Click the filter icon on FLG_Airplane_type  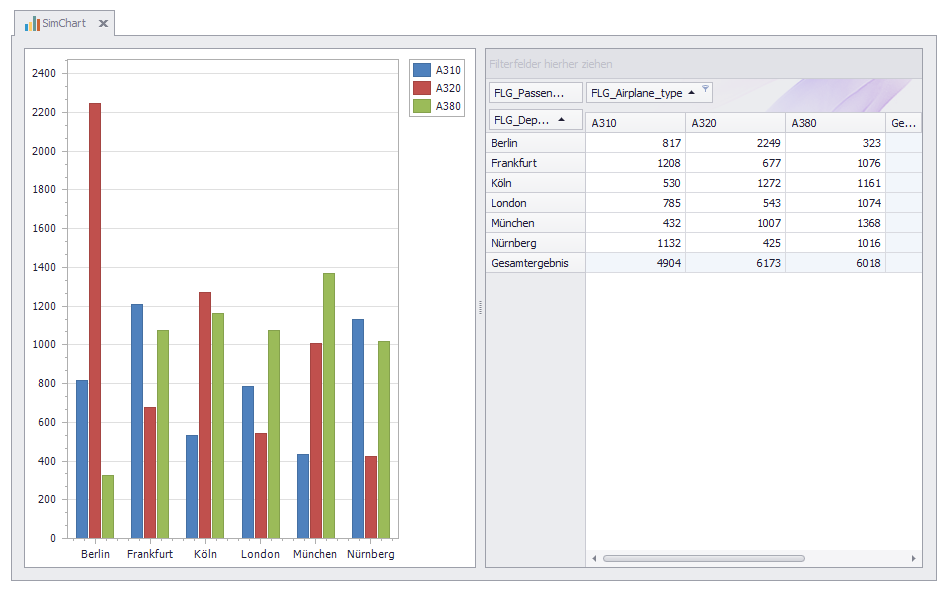(x=705, y=90)
